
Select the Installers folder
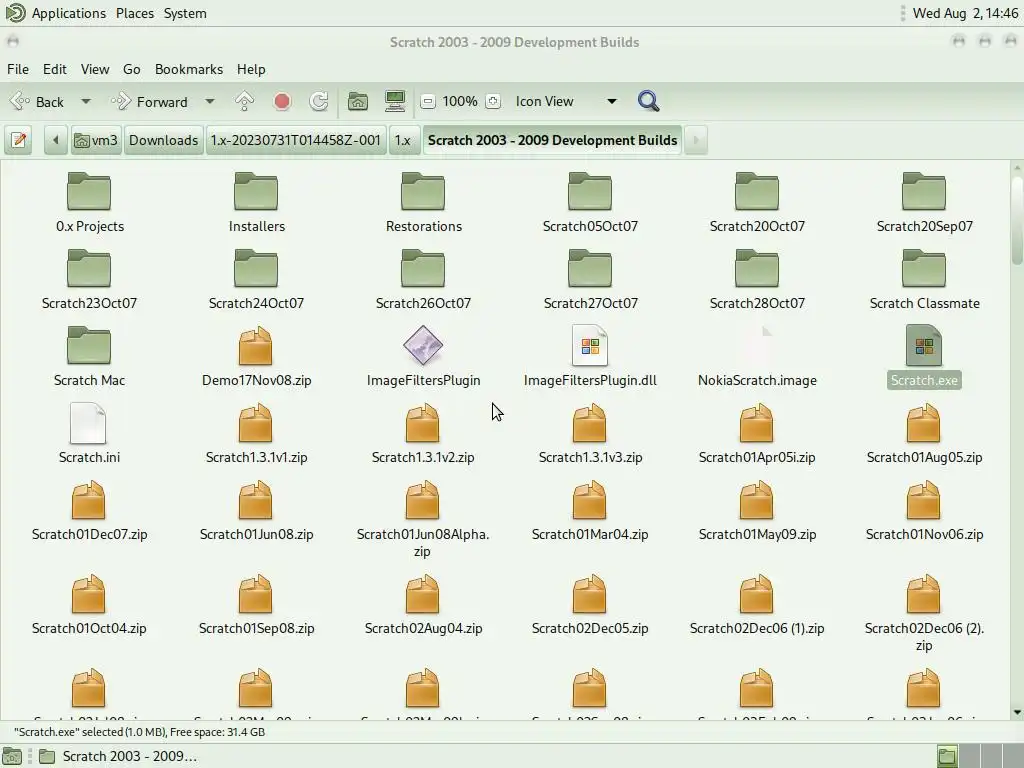pos(256,202)
